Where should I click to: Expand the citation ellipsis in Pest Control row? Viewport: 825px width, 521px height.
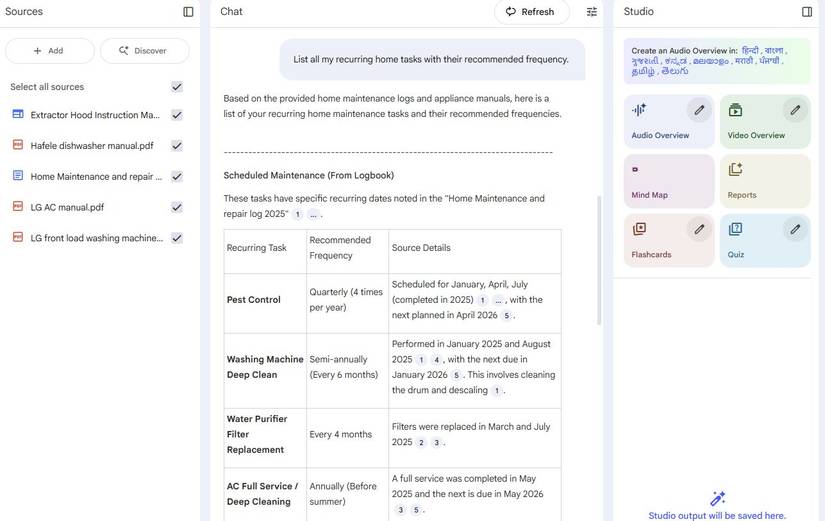coord(498,300)
